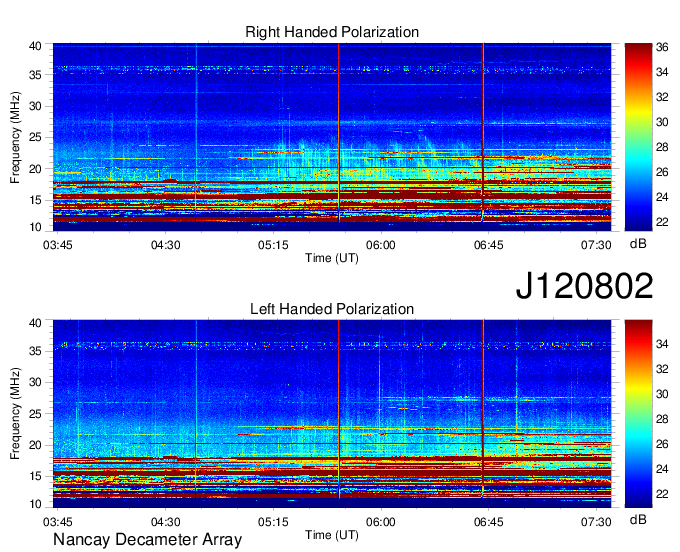Click 'Time (UT)' axis label under Left Handed plot
Screen dimensions: 680x552
point(332,535)
